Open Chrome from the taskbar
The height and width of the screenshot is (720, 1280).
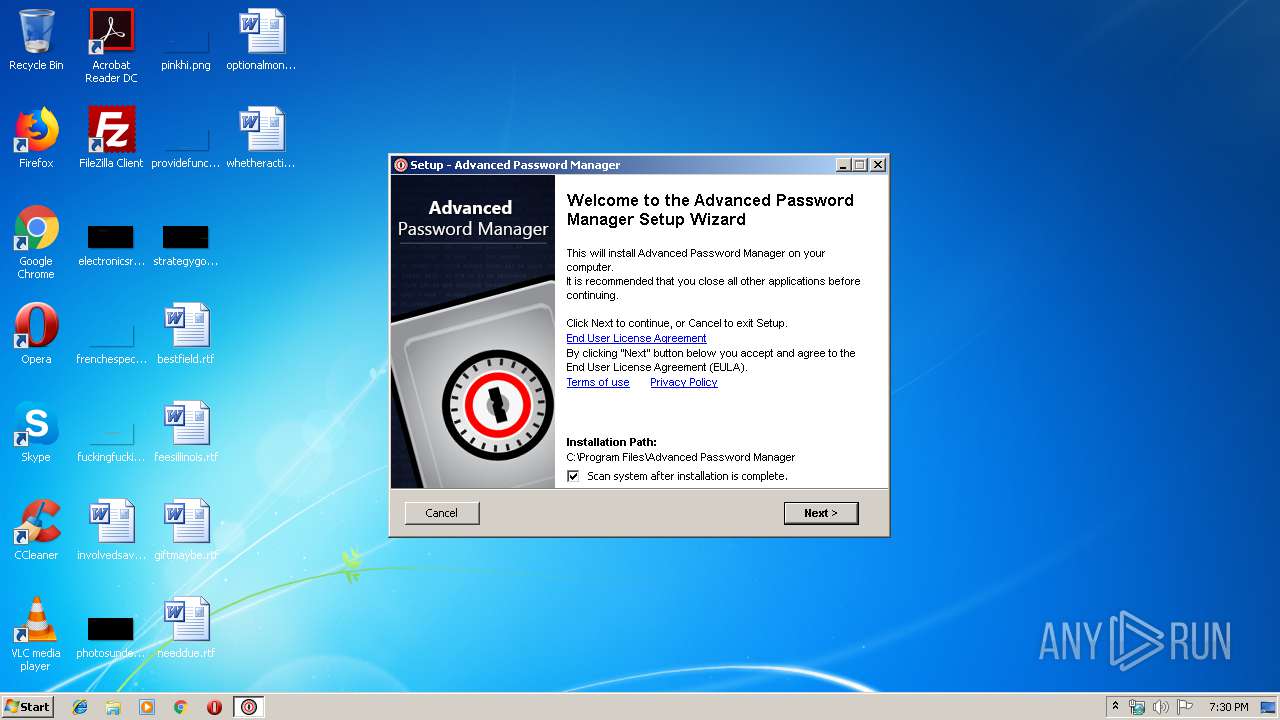[180, 707]
